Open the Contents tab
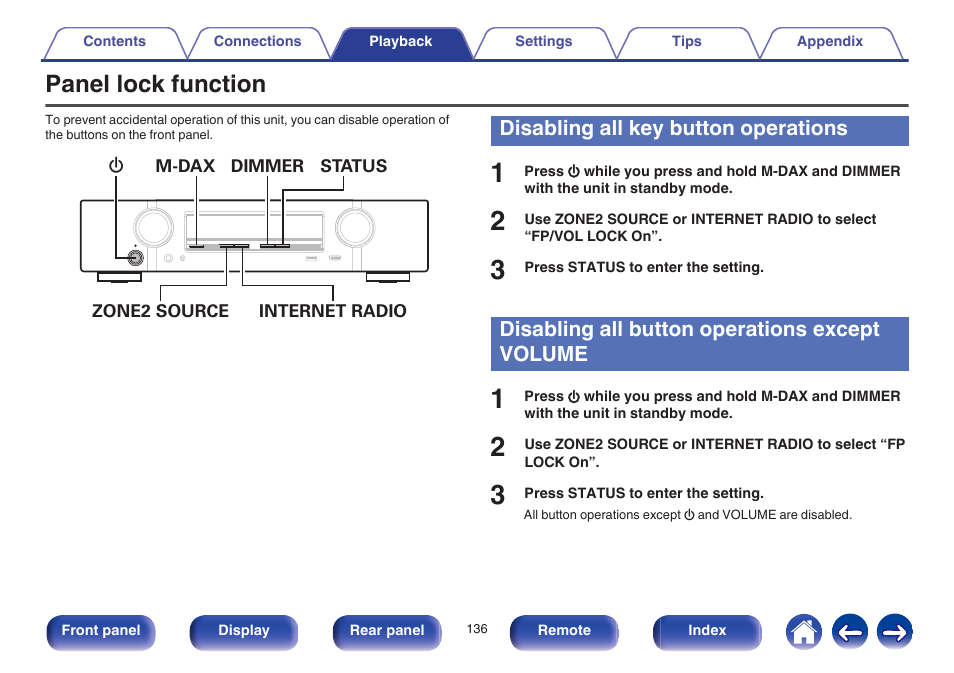 point(114,41)
